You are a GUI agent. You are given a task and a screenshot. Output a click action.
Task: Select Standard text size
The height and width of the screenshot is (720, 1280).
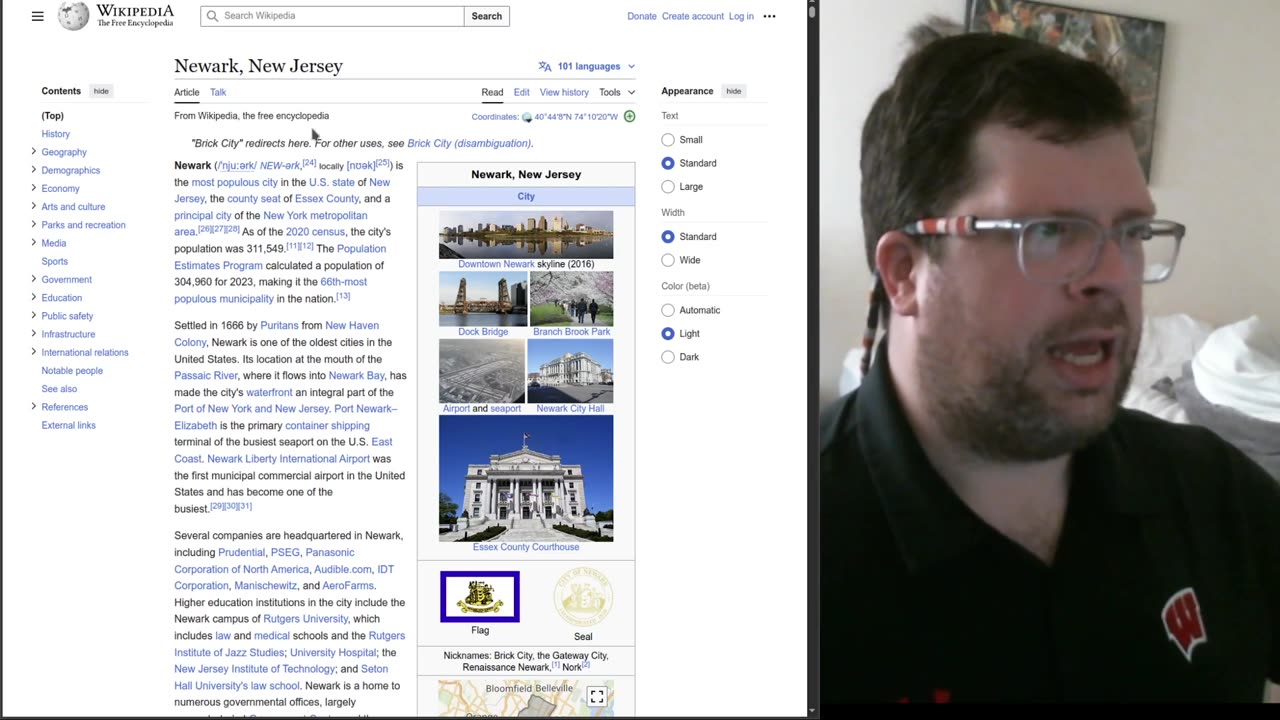pos(668,163)
